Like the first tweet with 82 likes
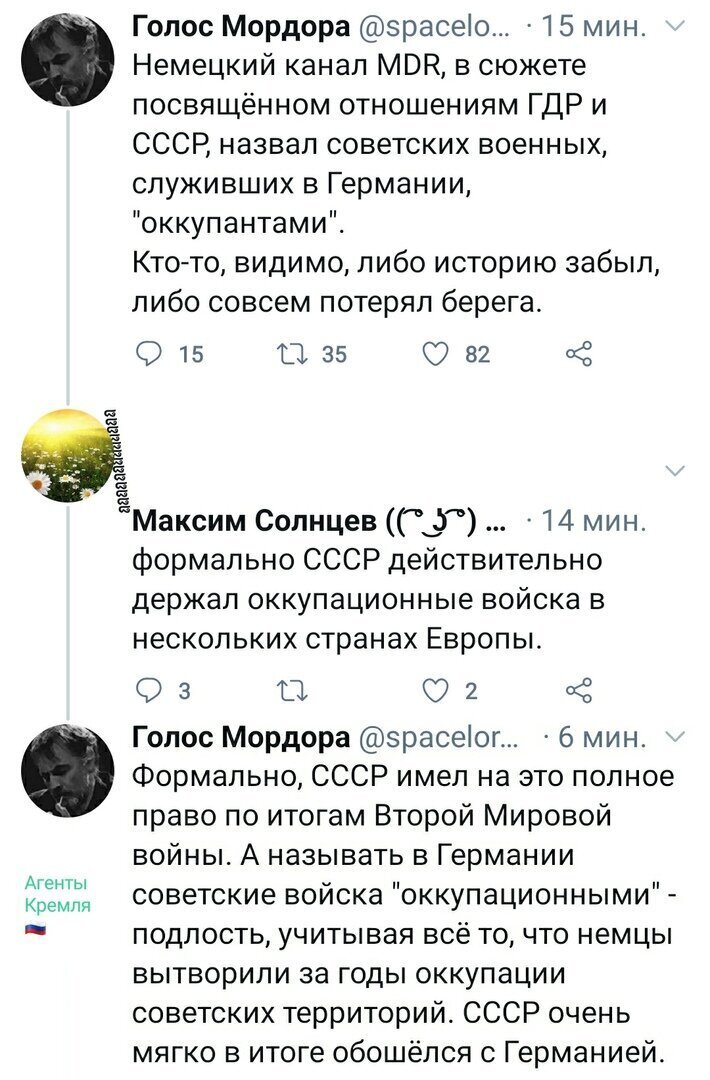 (436, 354)
